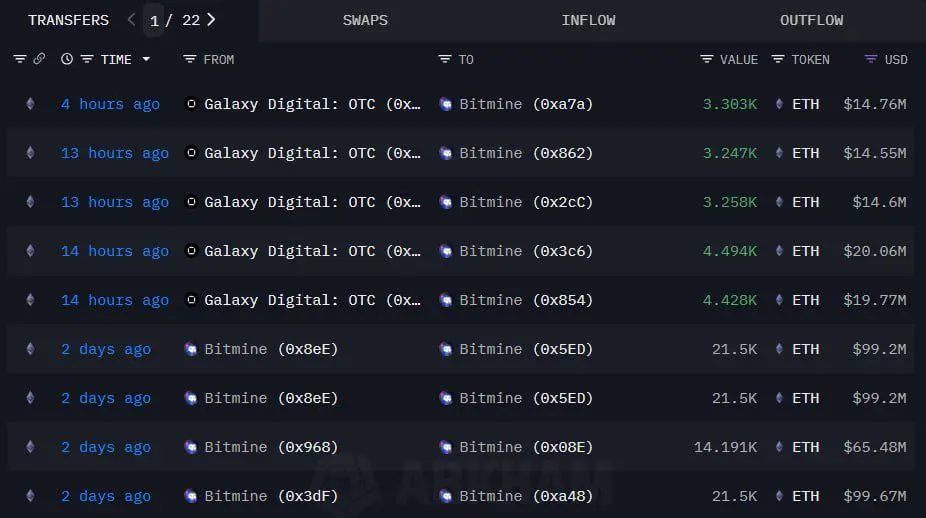The width and height of the screenshot is (926, 518).
Task: Go to previous transfers page
Action: [131, 20]
